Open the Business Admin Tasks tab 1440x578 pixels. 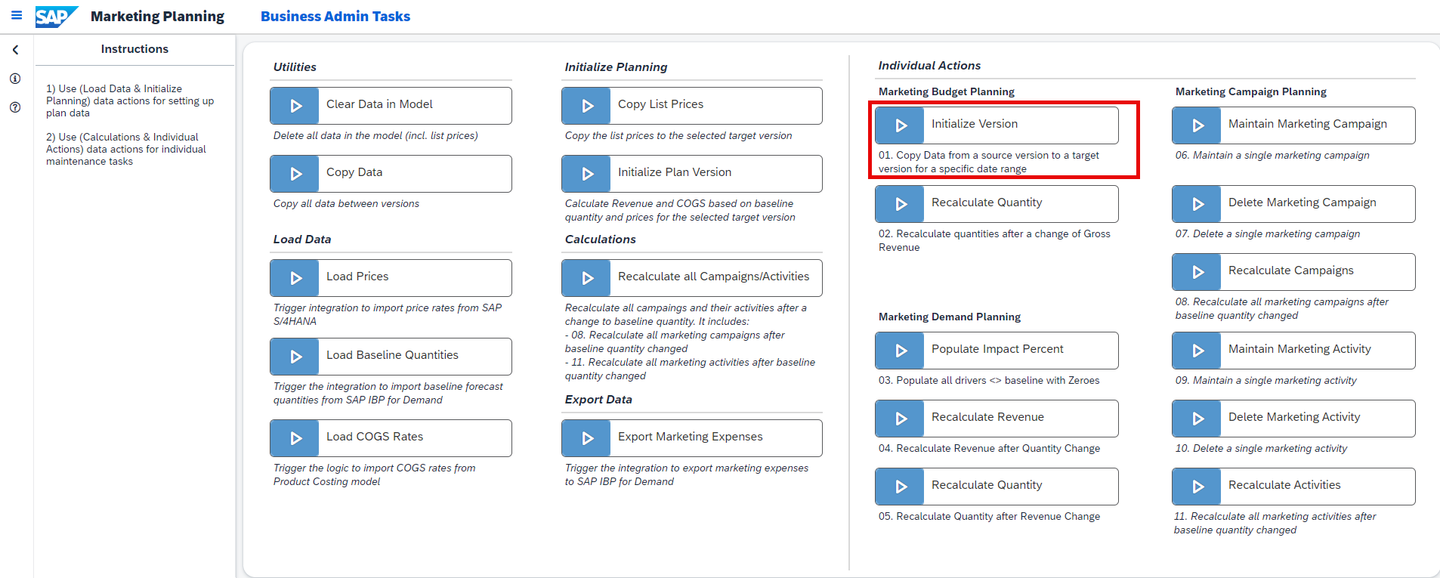point(335,16)
